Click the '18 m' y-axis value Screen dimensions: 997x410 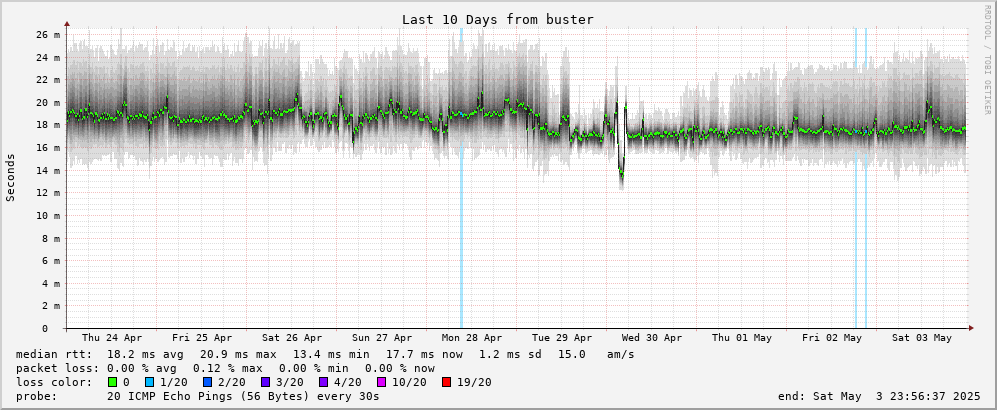click(48, 125)
